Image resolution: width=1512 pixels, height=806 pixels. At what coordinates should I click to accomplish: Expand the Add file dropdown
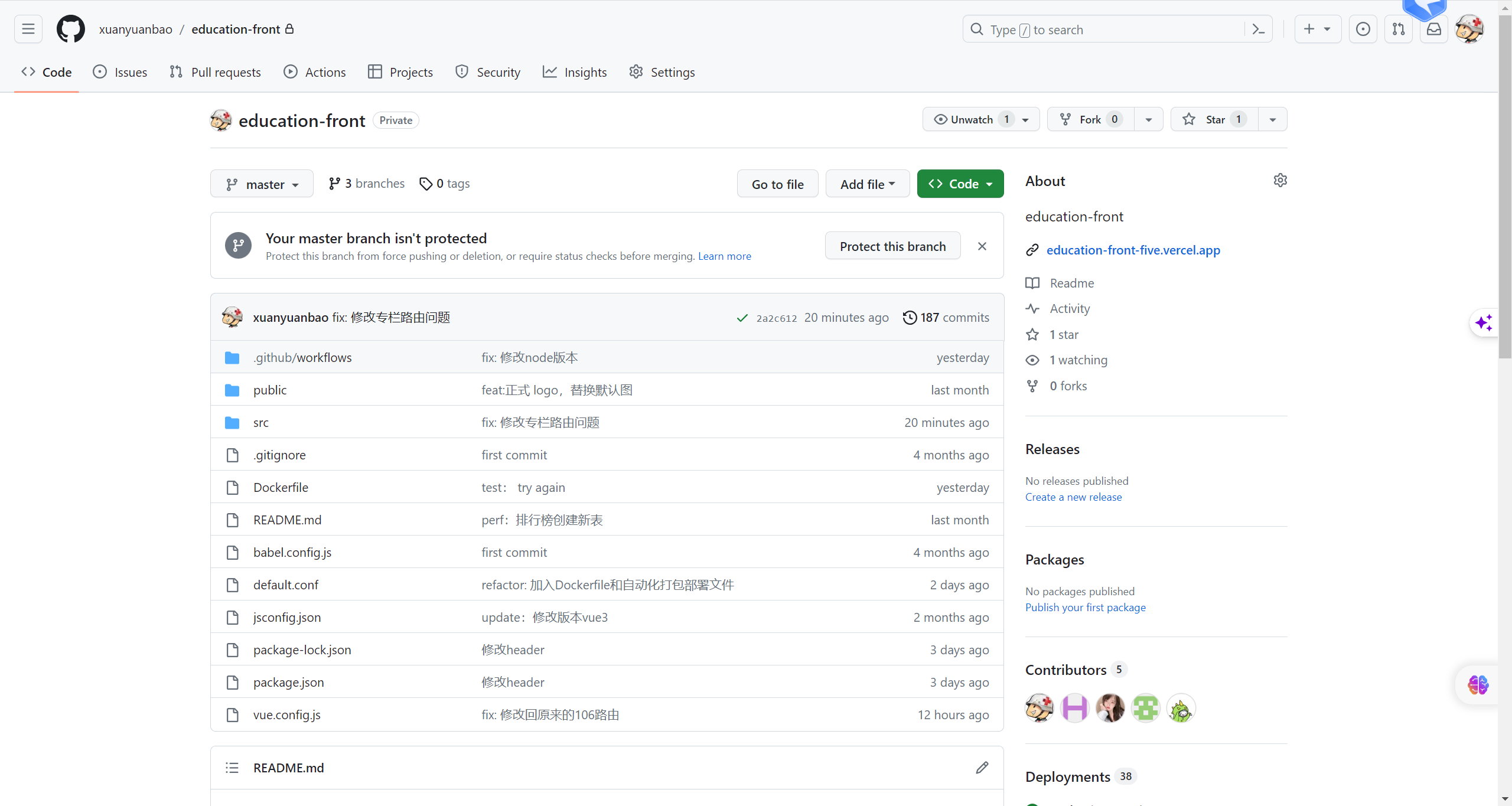pyautogui.click(x=866, y=184)
